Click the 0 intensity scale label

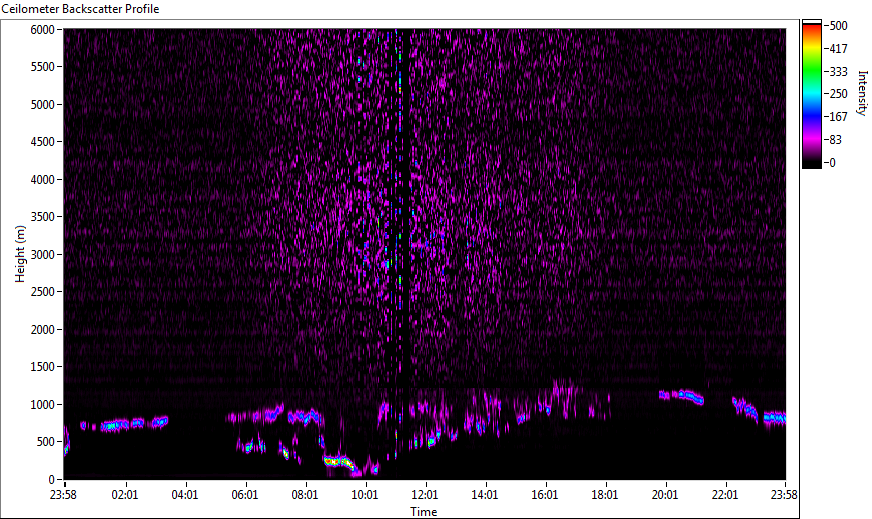(832, 162)
